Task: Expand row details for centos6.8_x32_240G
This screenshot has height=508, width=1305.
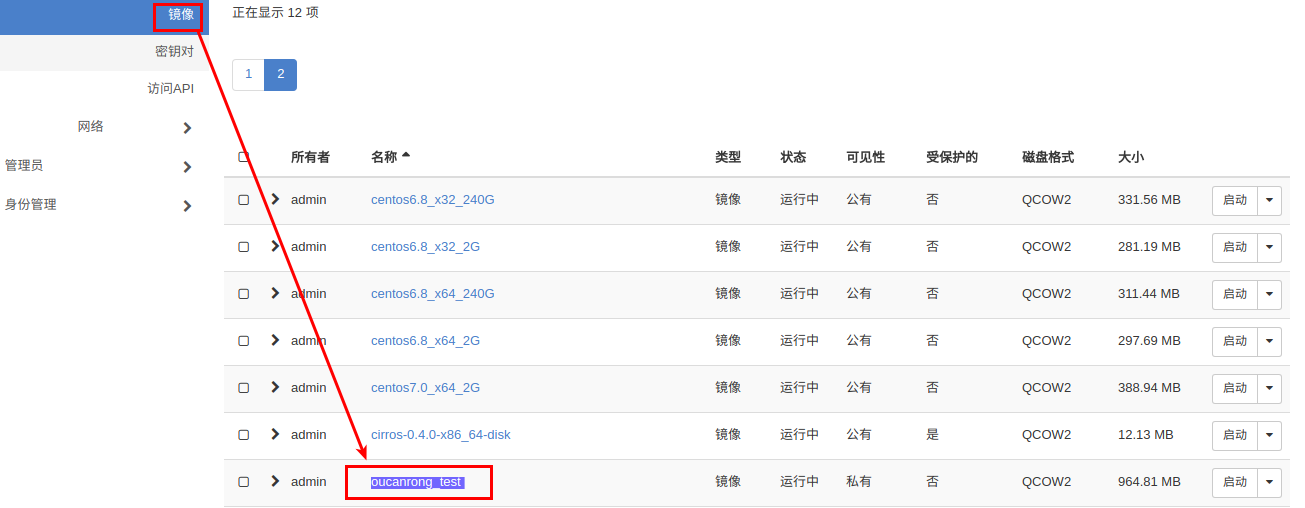Action: pyautogui.click(x=276, y=199)
